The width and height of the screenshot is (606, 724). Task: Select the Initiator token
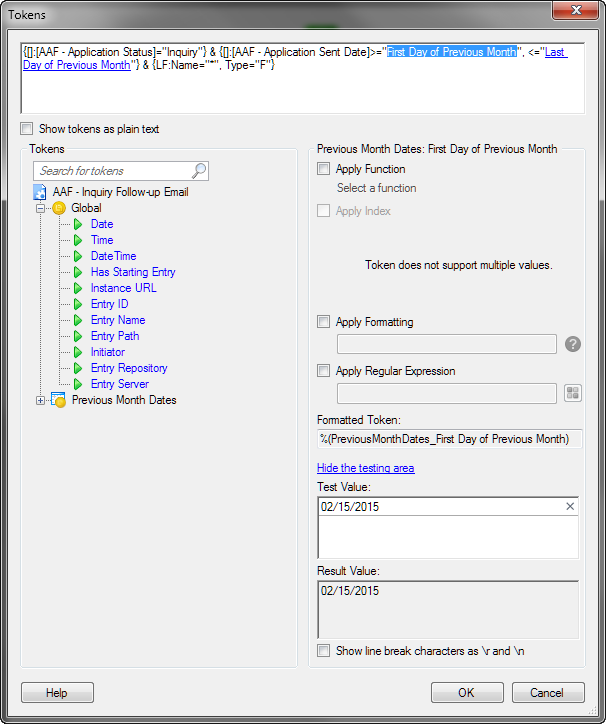pyautogui.click(x=108, y=352)
